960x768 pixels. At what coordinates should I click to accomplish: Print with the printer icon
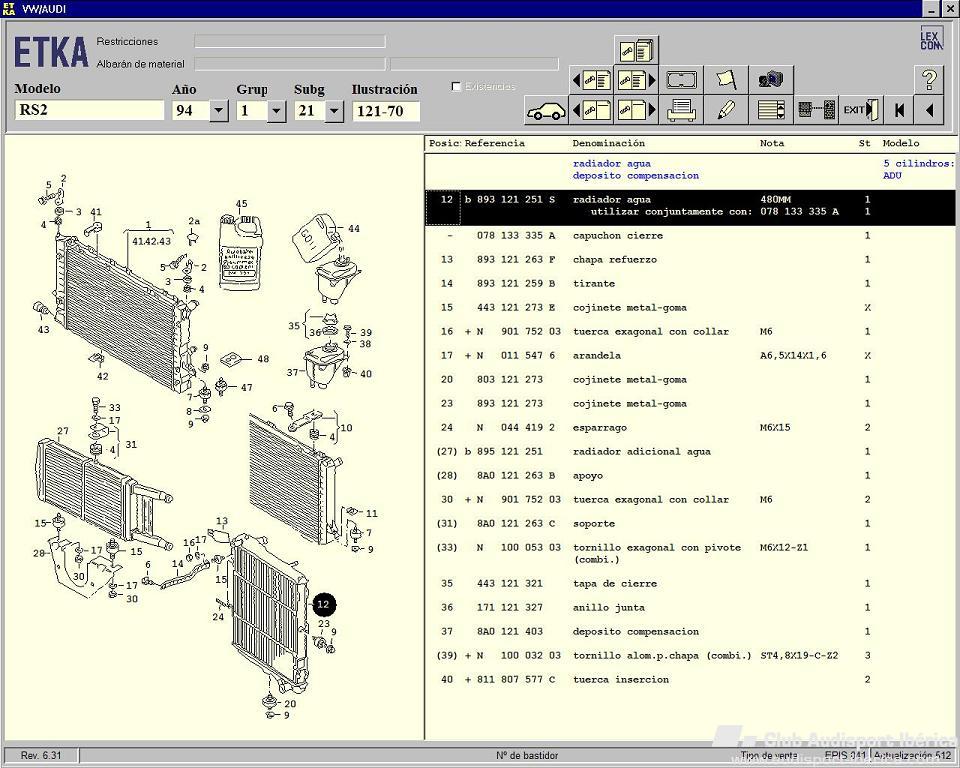tap(681, 110)
